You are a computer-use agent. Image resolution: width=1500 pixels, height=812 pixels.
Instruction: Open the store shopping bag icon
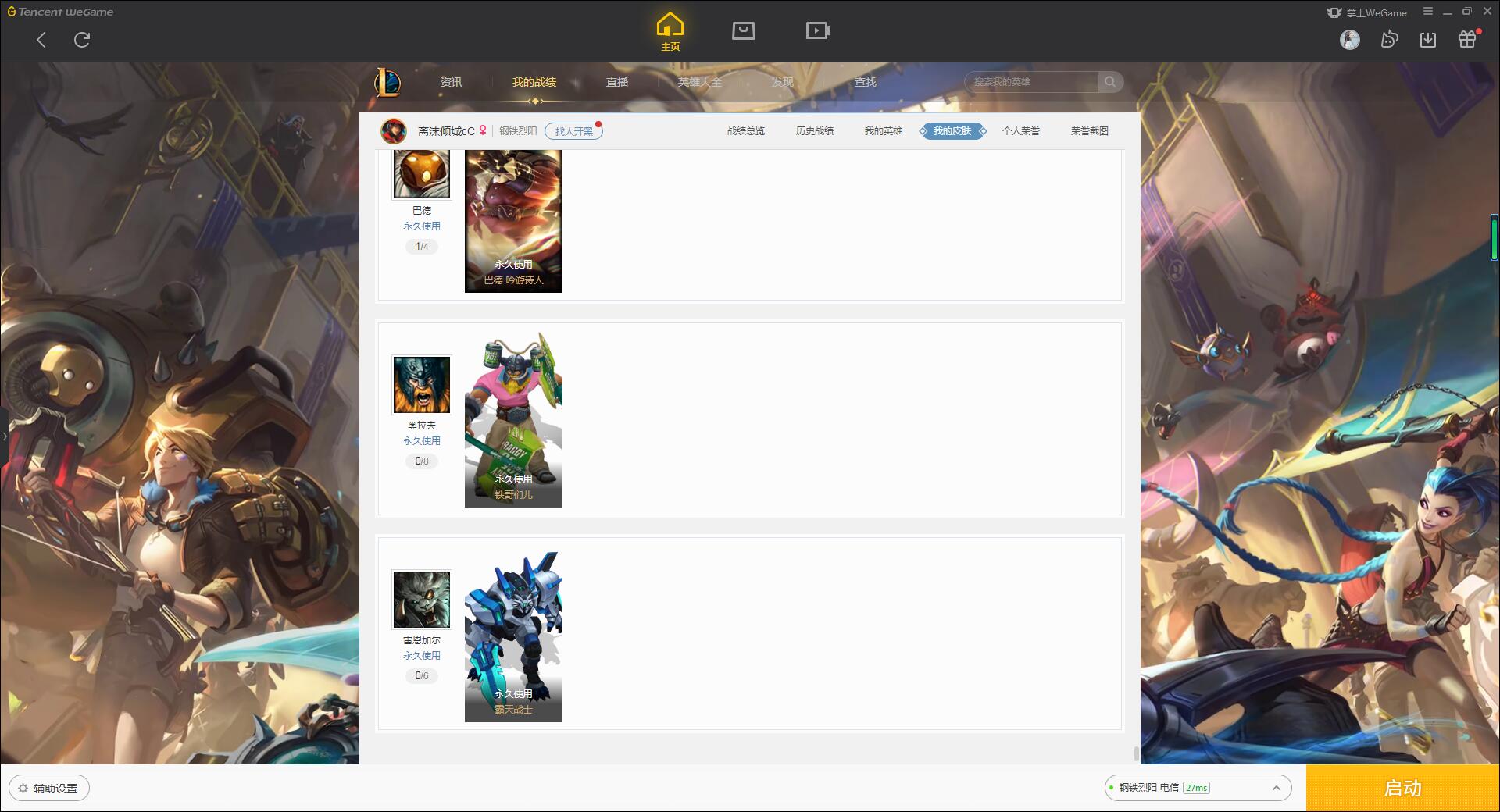tap(743, 30)
